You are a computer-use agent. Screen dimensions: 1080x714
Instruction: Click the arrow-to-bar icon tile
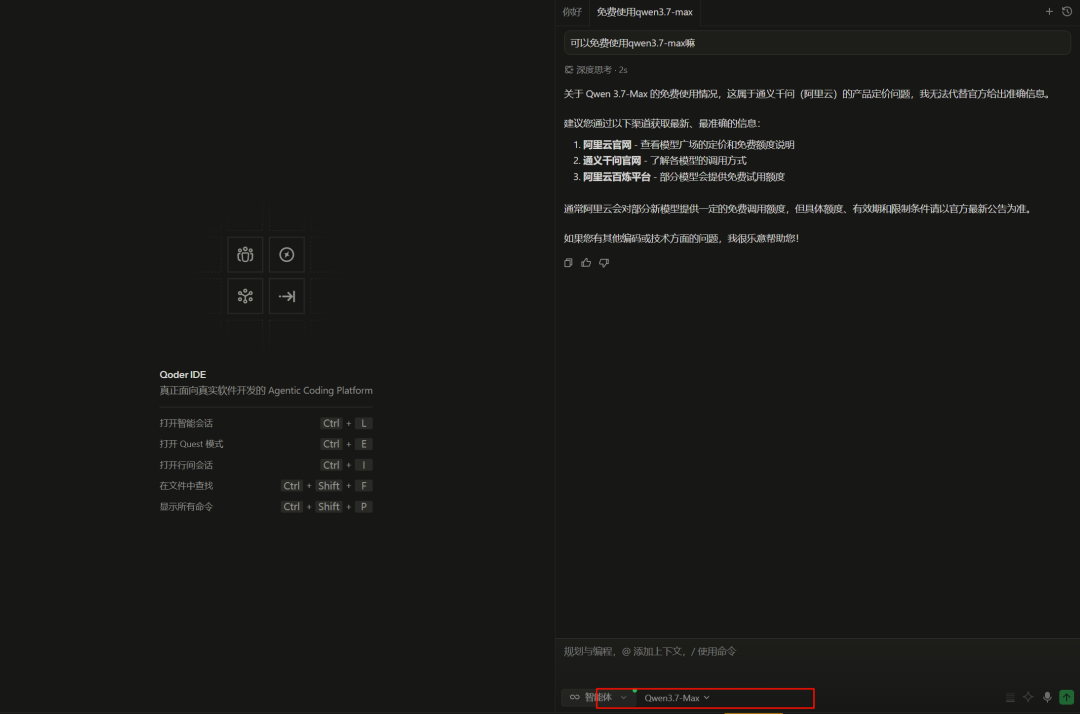tap(287, 296)
